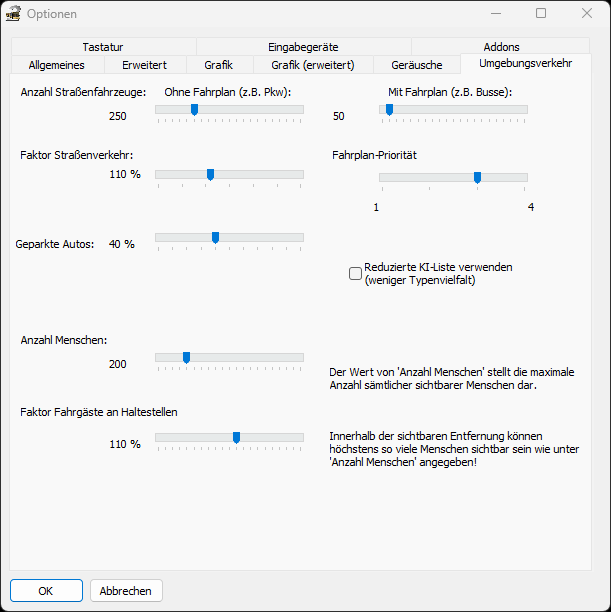Open the Grafik (erweitert) tab
This screenshot has width=611, height=612.
coord(312,65)
